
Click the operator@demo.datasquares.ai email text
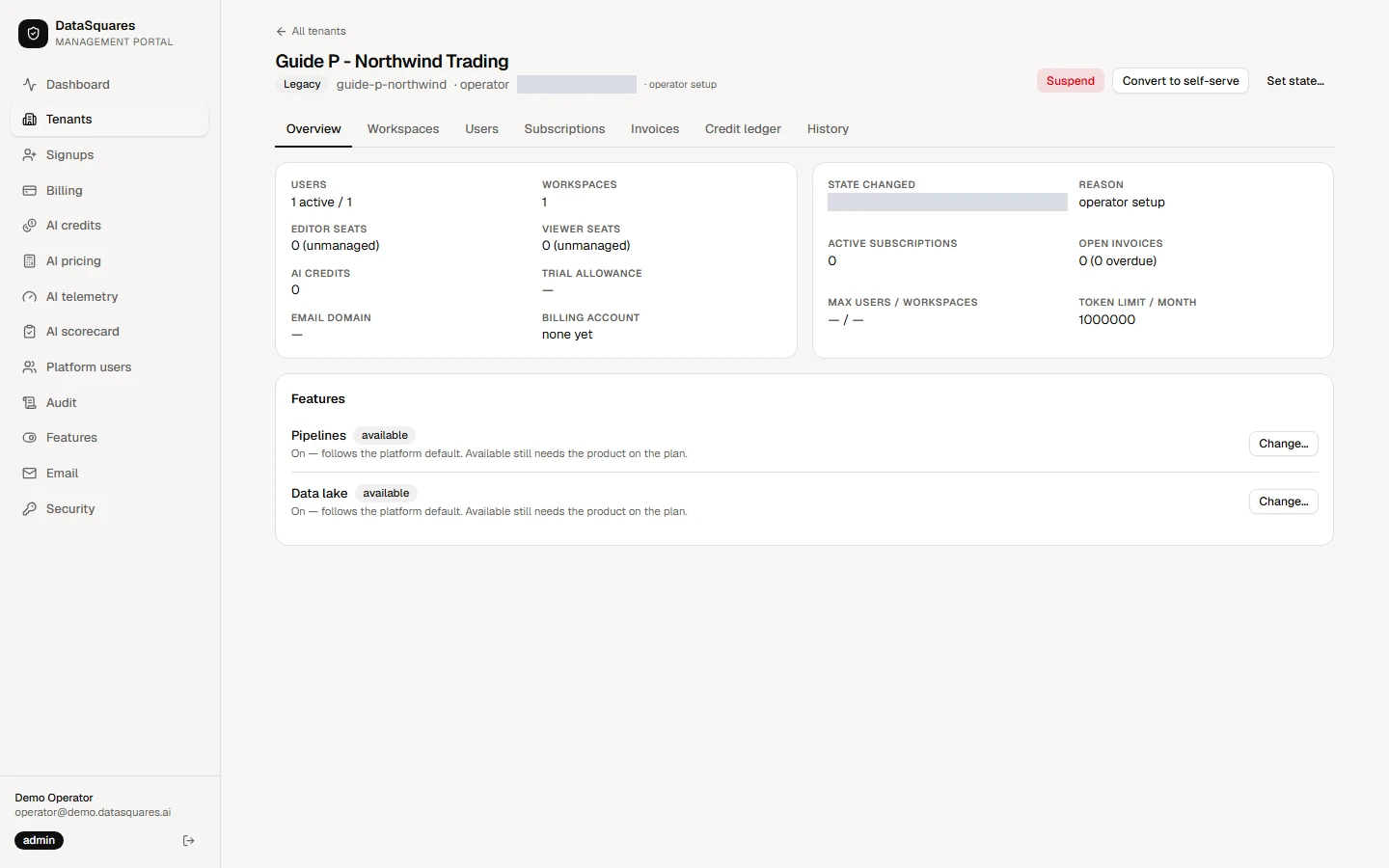coord(93,813)
